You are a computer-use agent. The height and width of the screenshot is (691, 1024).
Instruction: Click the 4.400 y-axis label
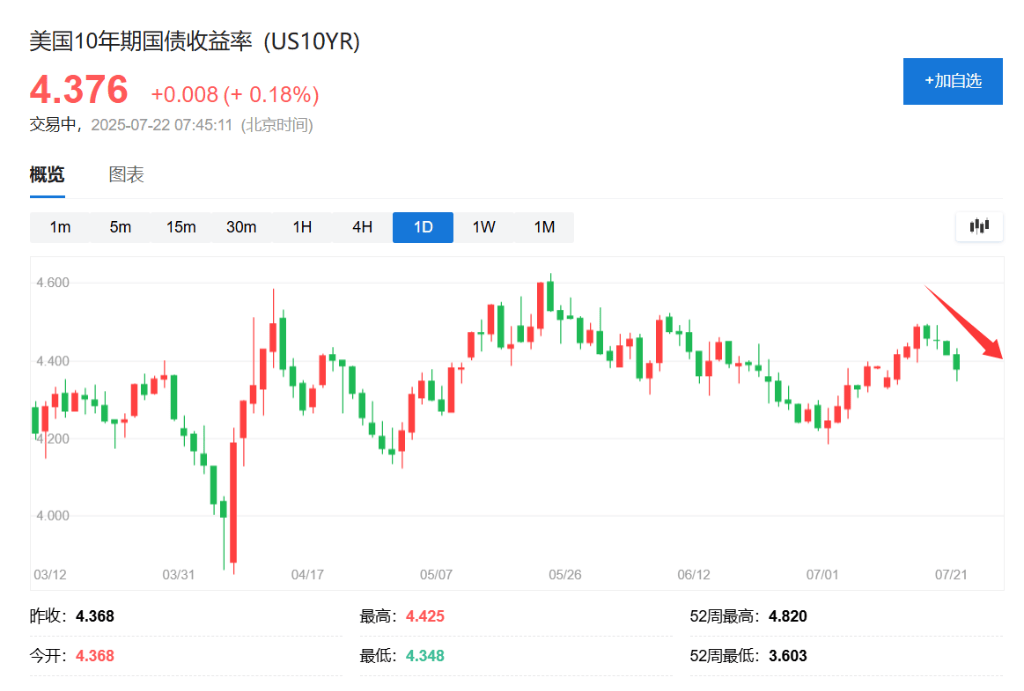[52, 361]
